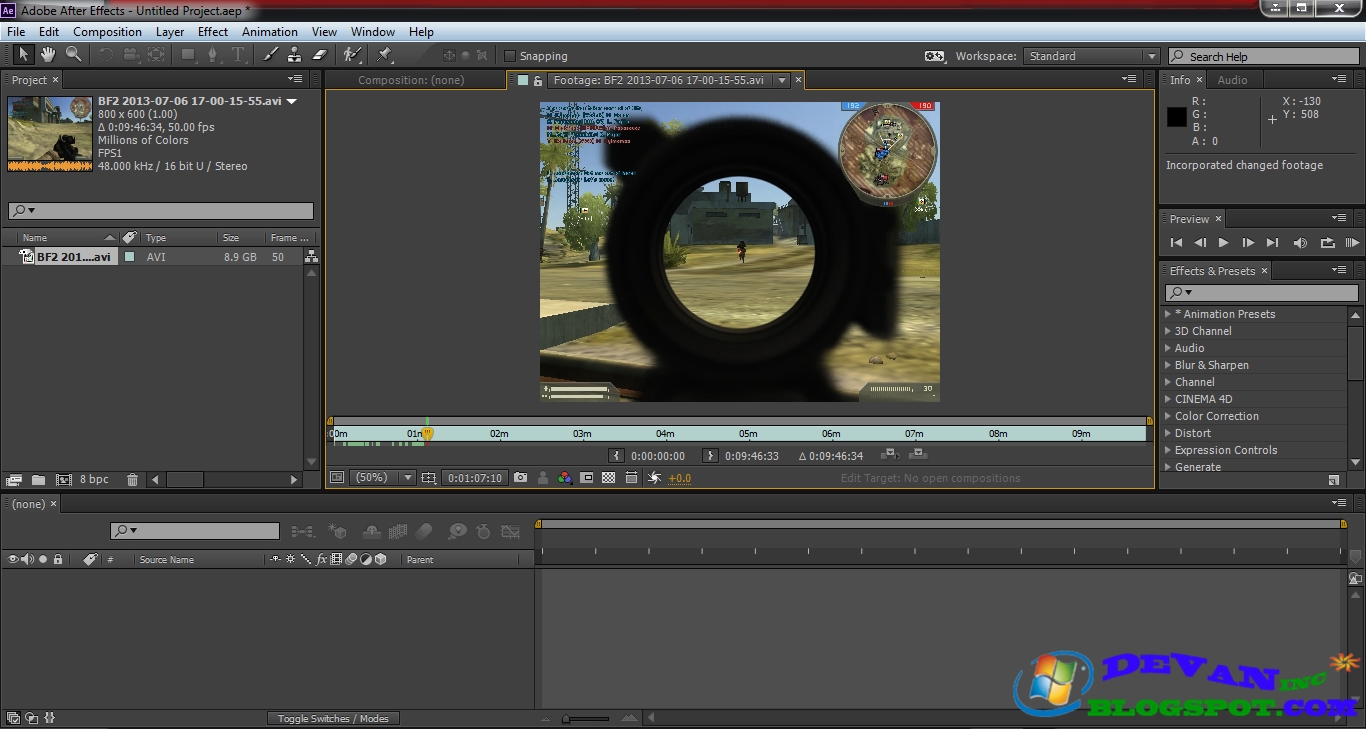
Task: Switch to Composition: (none) tab
Action: coord(411,80)
